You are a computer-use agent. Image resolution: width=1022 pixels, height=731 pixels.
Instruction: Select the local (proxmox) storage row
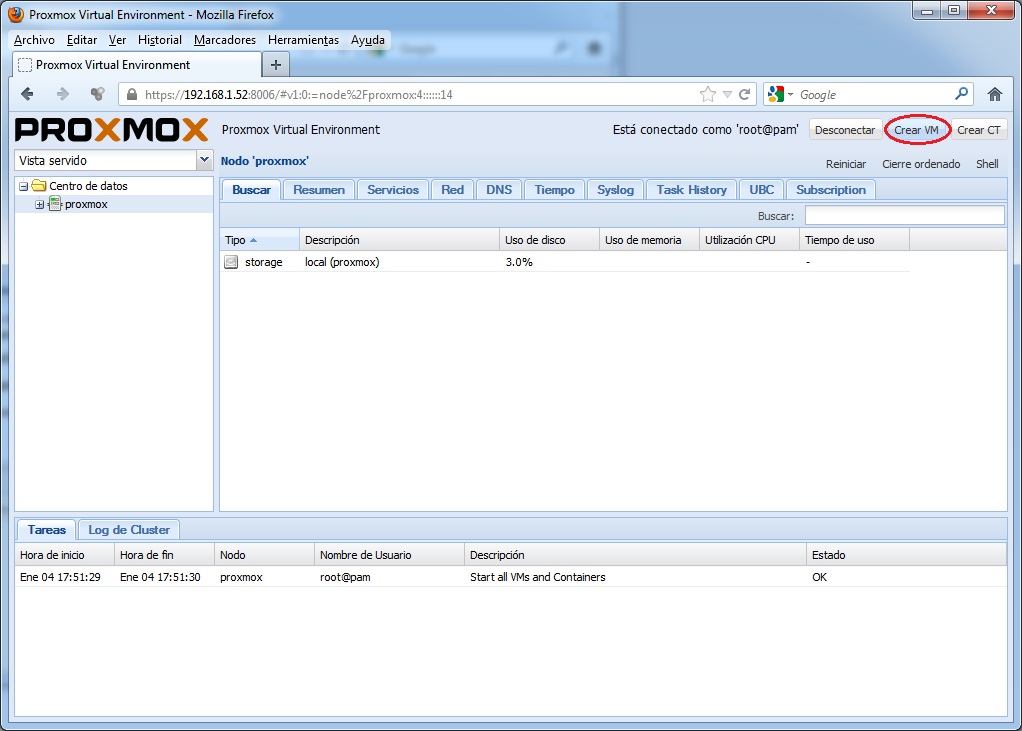click(x=564, y=262)
